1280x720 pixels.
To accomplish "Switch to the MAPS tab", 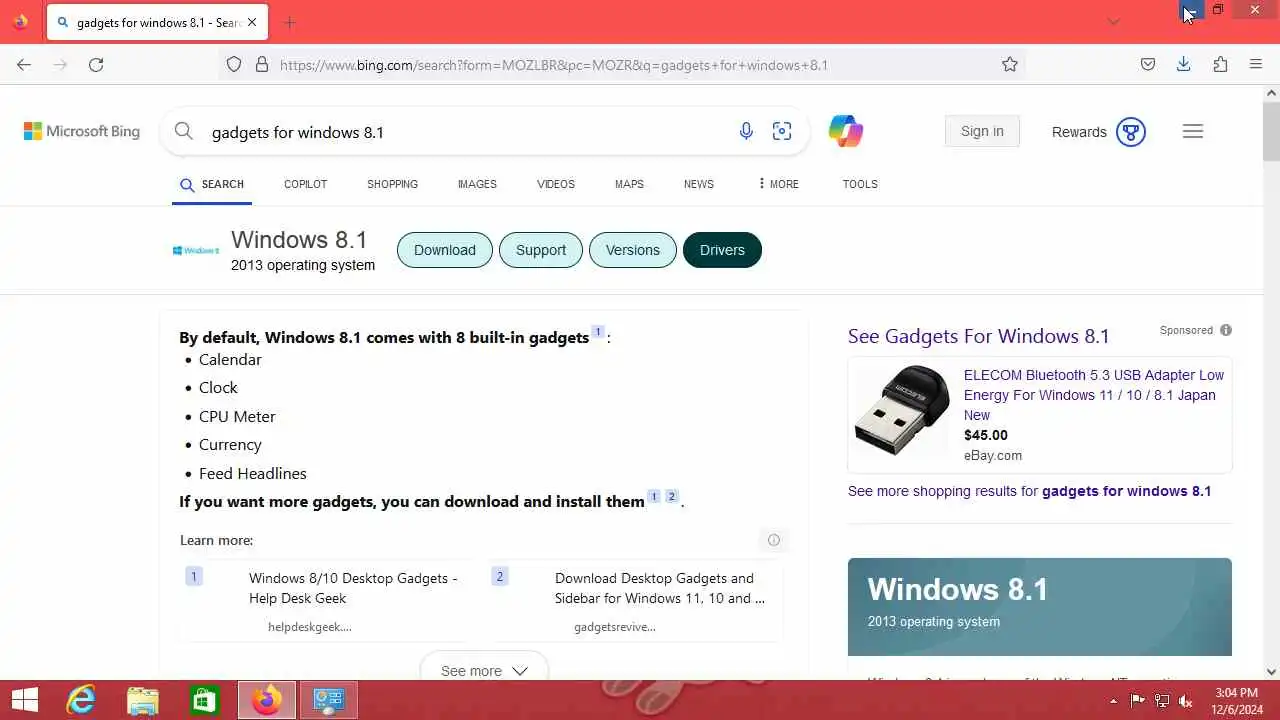I will [629, 184].
